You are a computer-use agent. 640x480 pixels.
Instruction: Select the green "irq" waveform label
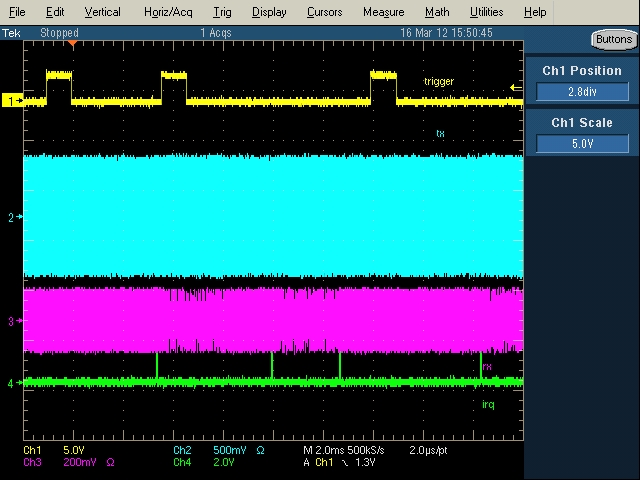[x=488, y=404]
